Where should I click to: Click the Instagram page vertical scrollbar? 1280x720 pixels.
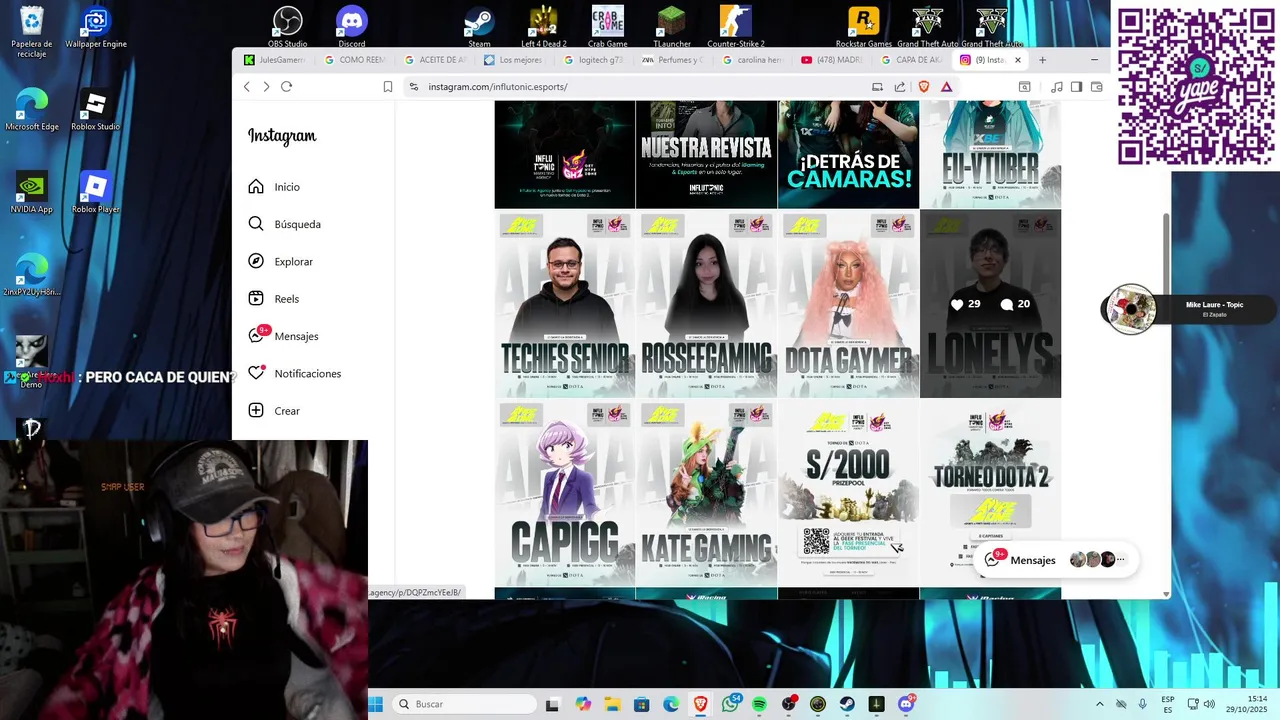[1165, 255]
